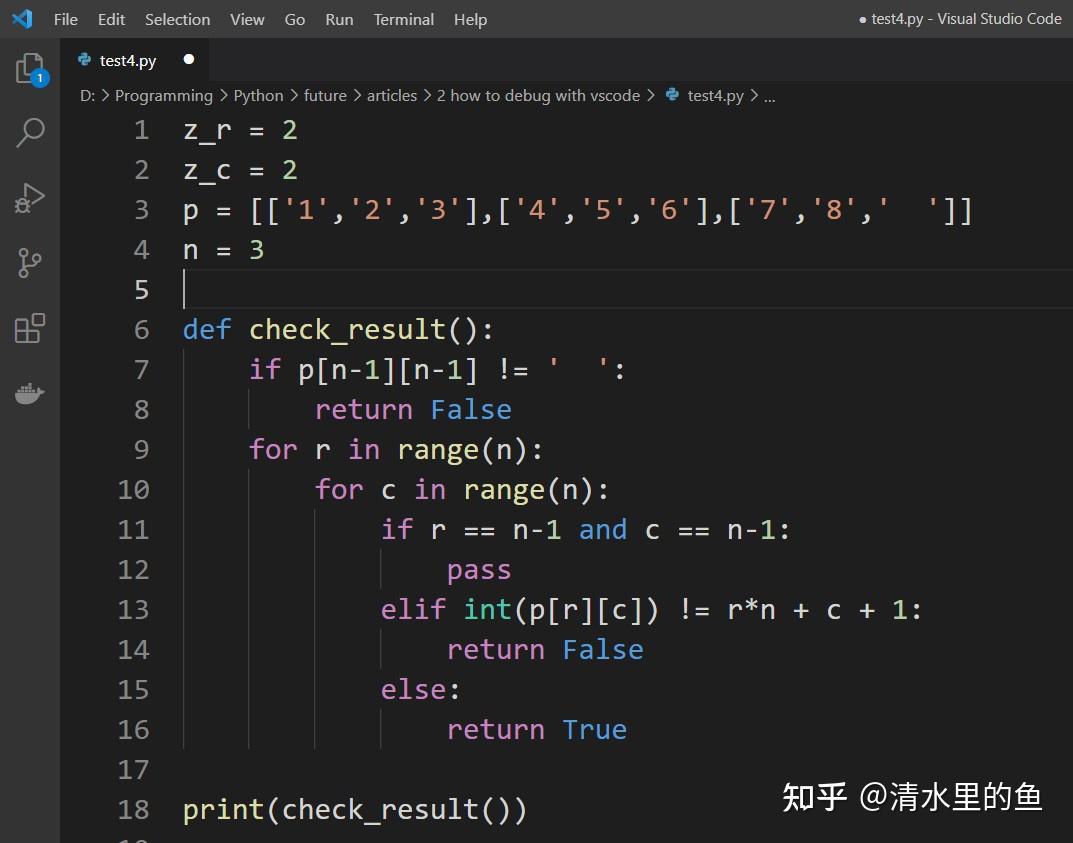The image size is (1073, 843).
Task: Select the test4.py editor tab
Action: pos(127,60)
